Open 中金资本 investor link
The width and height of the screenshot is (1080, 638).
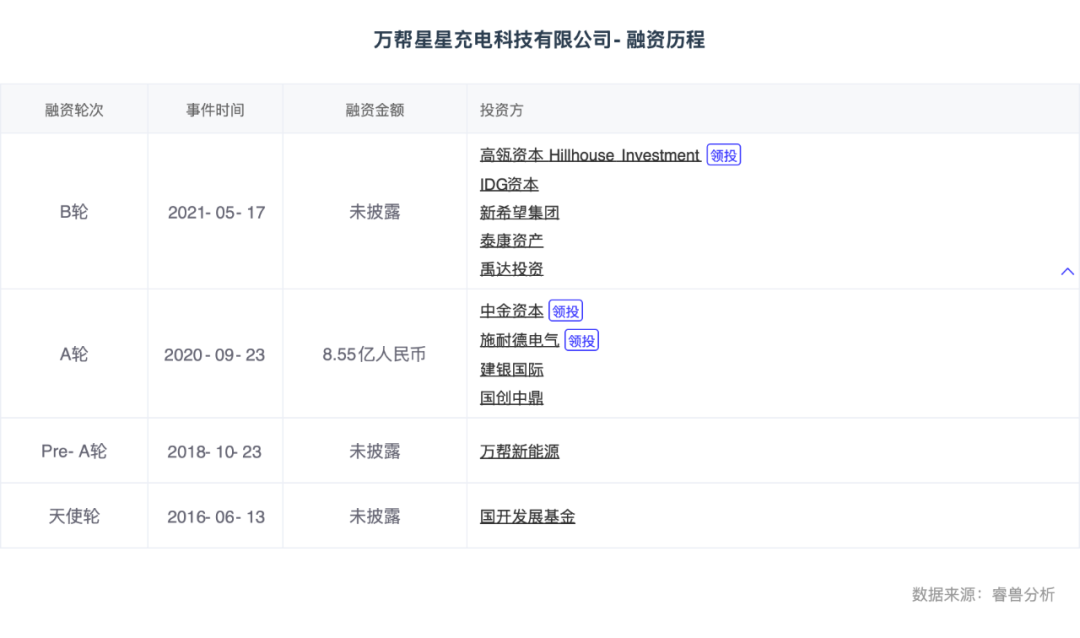click(511, 311)
